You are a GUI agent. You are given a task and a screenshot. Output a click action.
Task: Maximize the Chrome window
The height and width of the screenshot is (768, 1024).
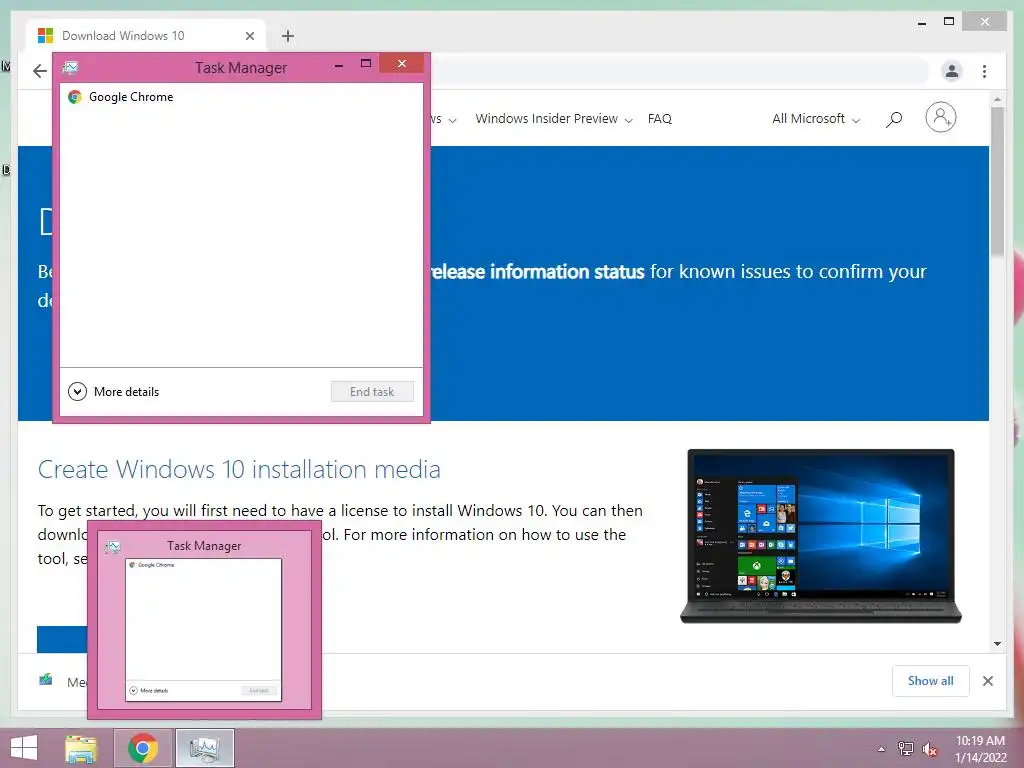pos(950,22)
